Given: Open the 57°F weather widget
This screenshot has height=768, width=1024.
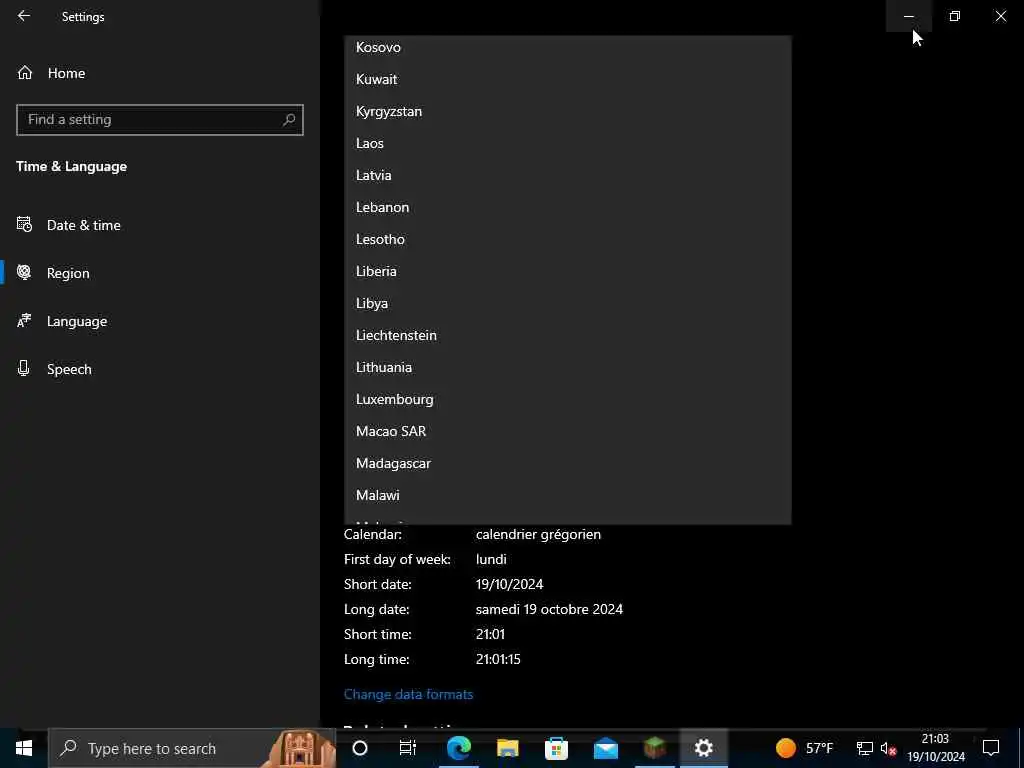Looking at the screenshot, I should (804, 748).
